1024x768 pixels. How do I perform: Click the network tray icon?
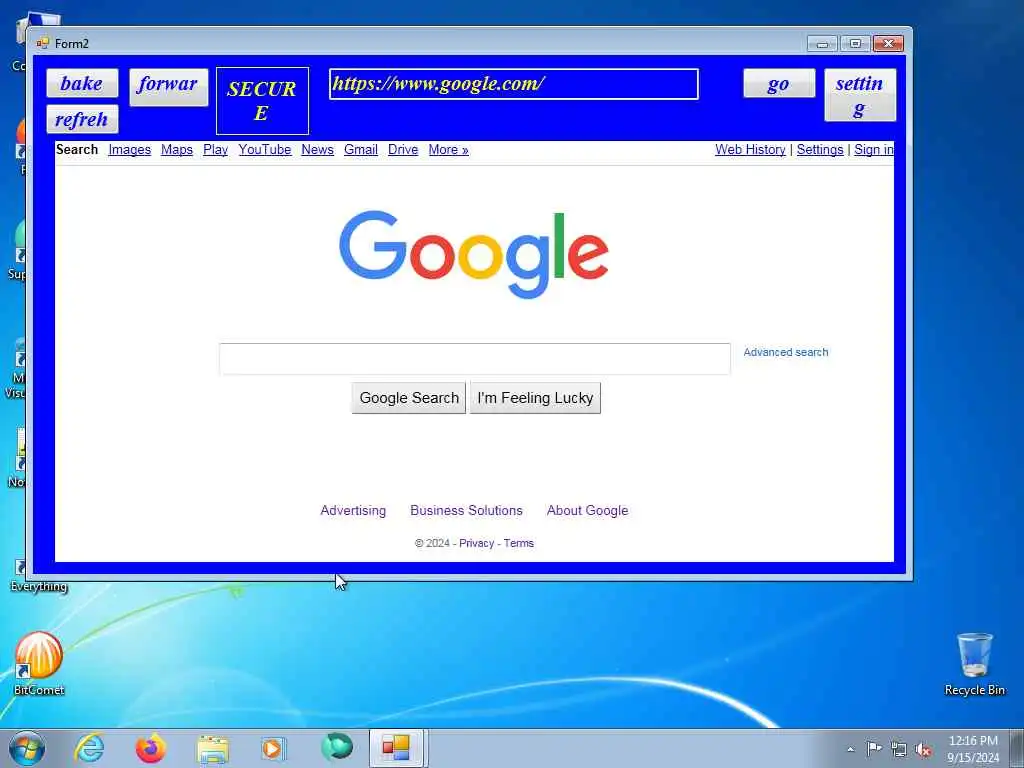click(899, 749)
